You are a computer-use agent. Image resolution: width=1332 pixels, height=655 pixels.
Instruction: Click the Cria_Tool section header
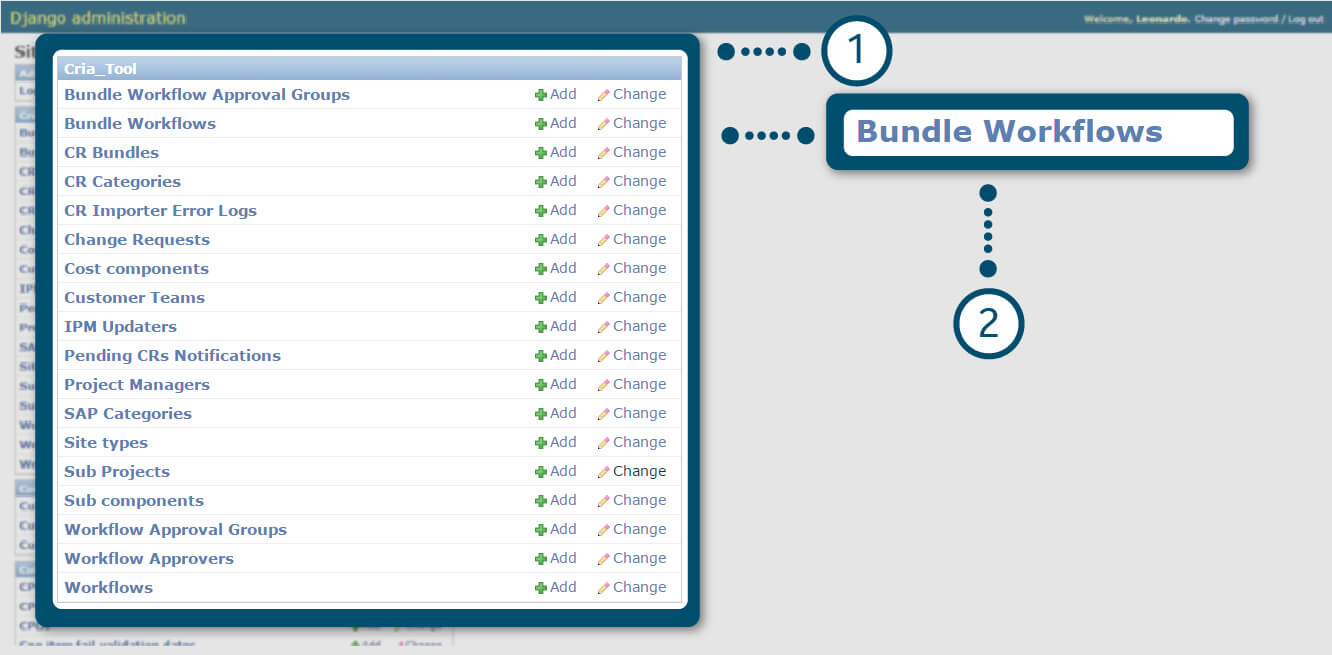click(x=101, y=69)
